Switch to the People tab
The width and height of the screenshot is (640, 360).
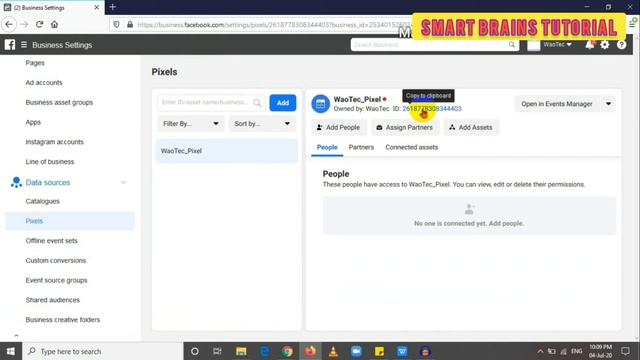[x=327, y=147]
